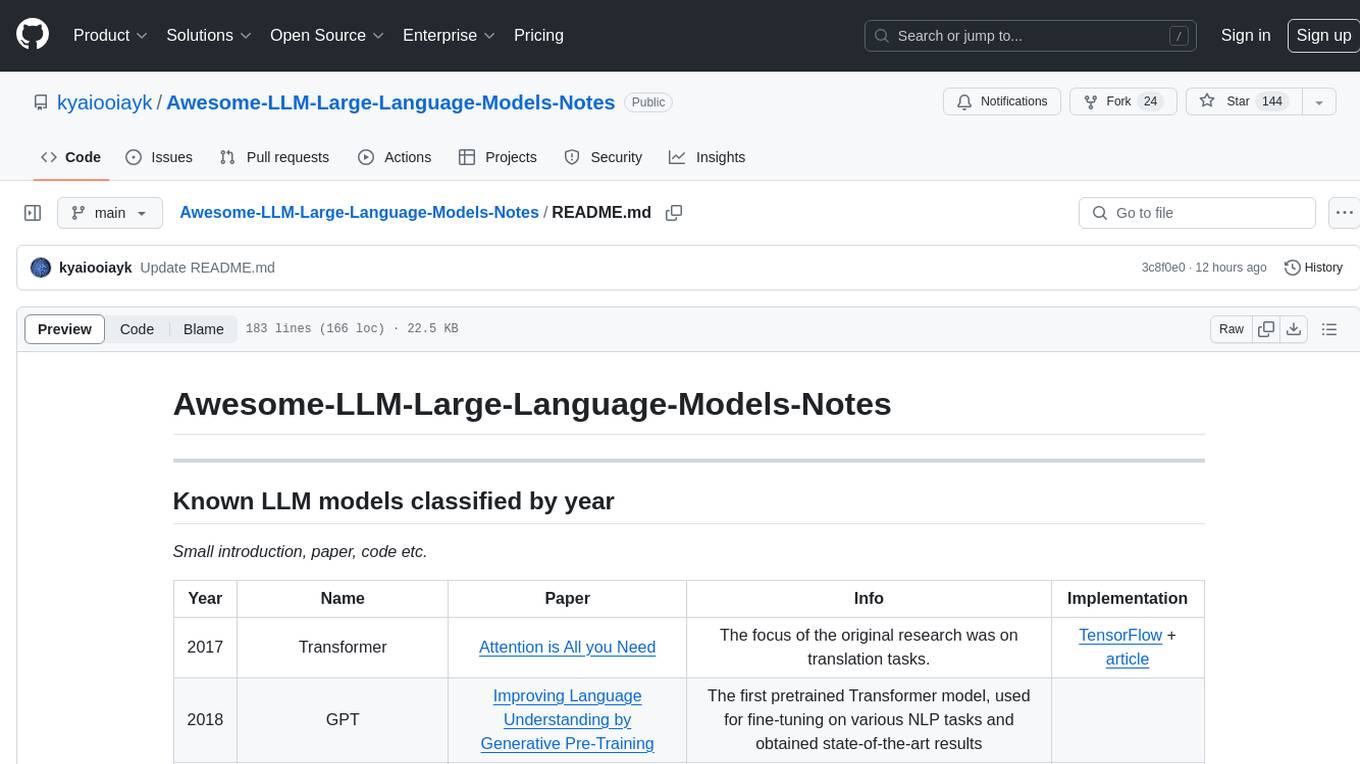
Task: View the file History
Action: (1313, 268)
